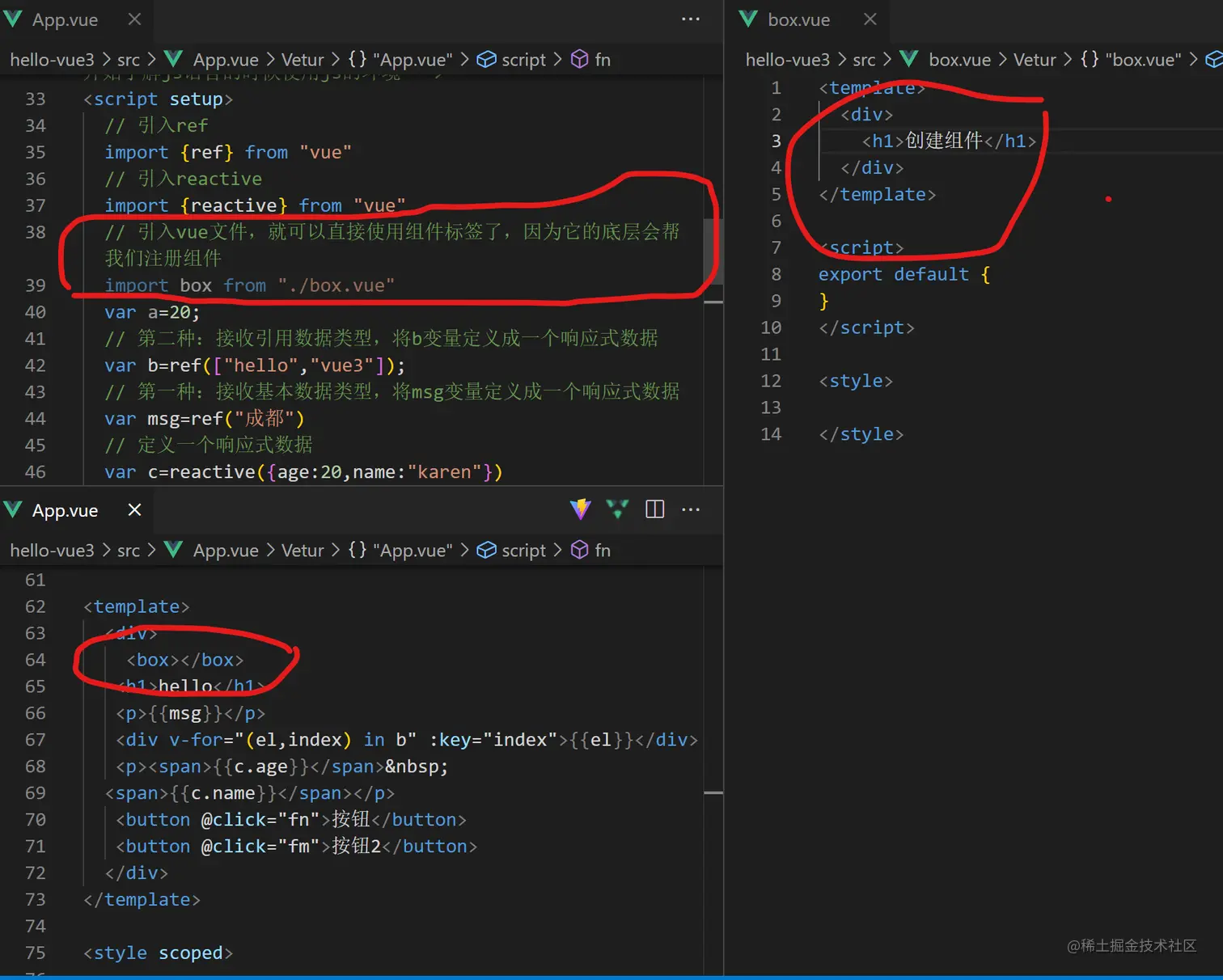Click the '// 引入reactive' comment line
This screenshot has height=980, width=1223.
point(183,179)
